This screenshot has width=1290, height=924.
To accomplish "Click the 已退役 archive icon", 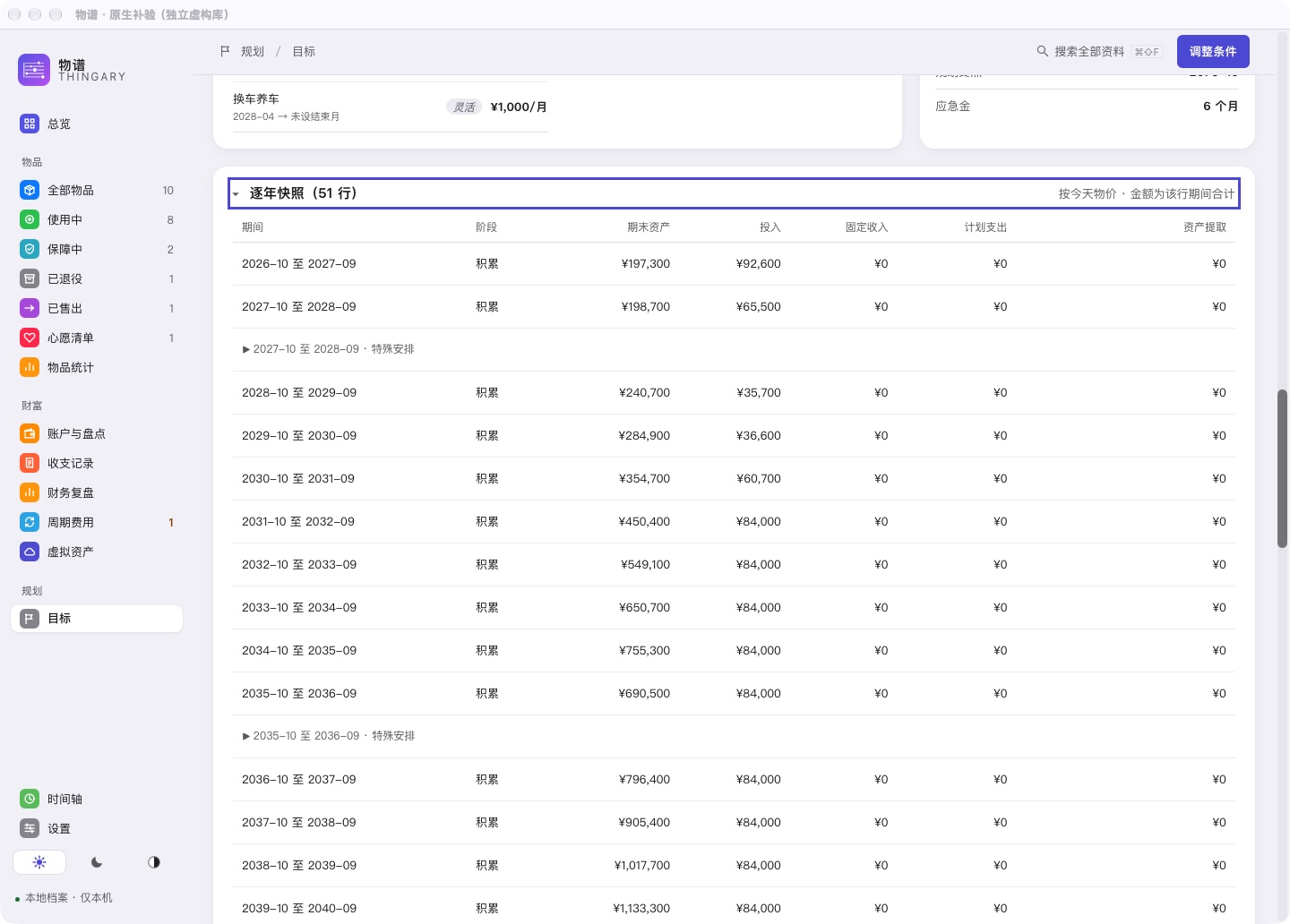I will [30, 278].
